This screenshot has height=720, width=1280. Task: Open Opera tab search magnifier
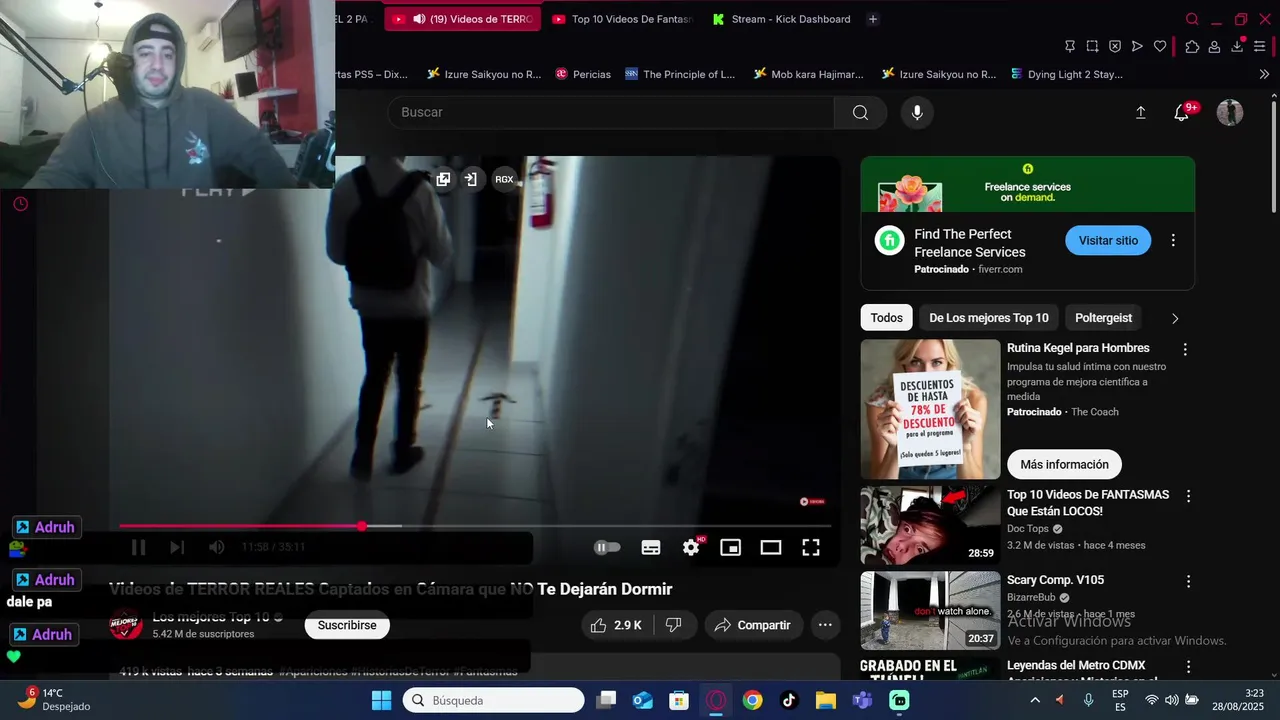(x=1192, y=19)
